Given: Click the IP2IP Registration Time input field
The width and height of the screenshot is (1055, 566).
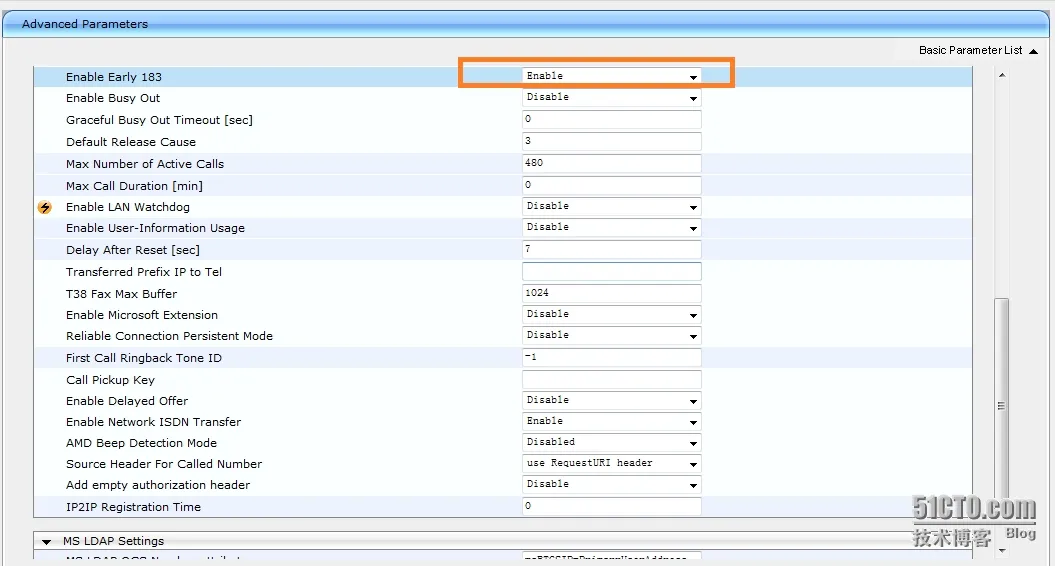Looking at the screenshot, I should click(x=612, y=506).
